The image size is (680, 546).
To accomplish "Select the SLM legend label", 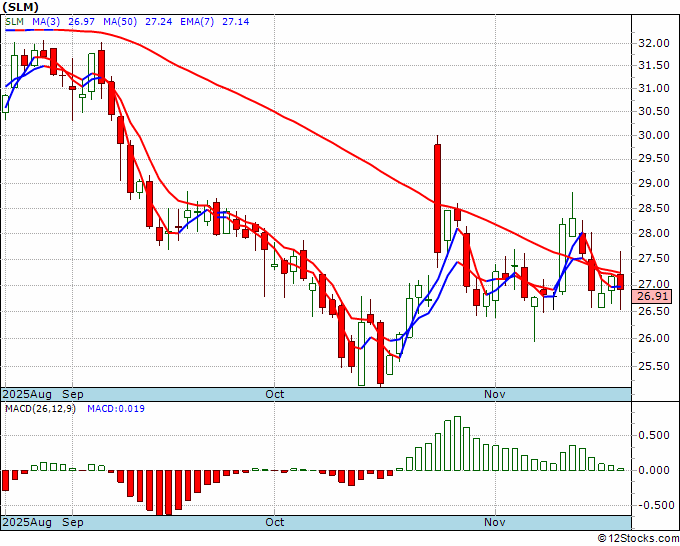I will coord(14,22).
